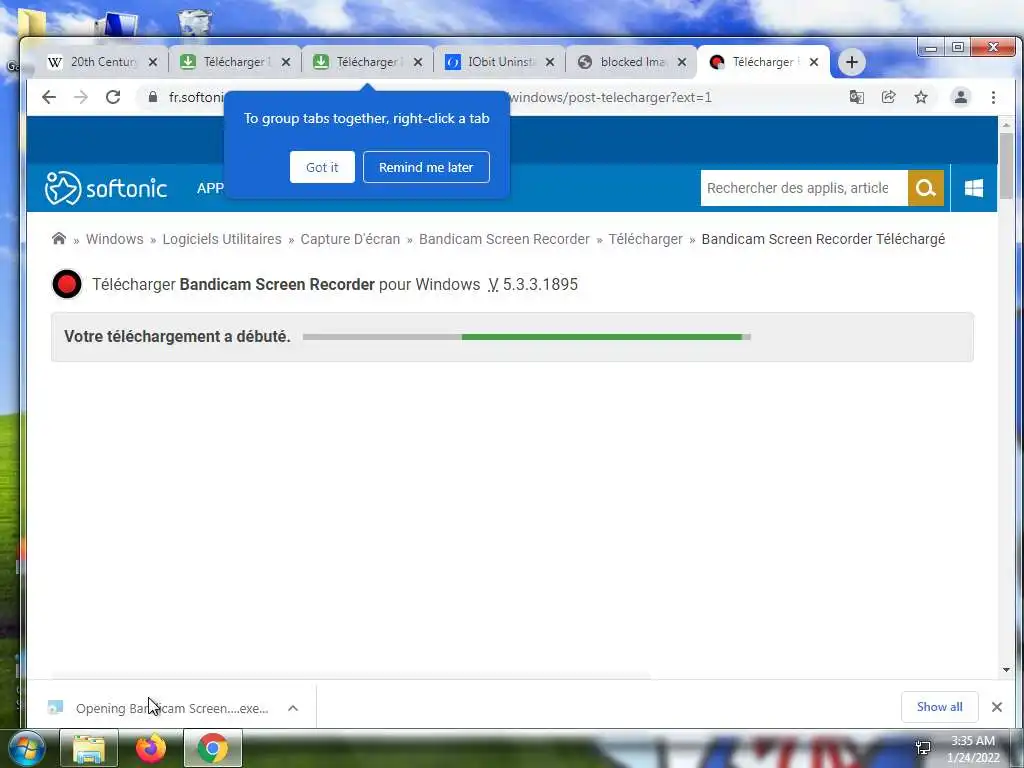
Task: Click the share page icon in address bar
Action: pyautogui.click(x=888, y=97)
